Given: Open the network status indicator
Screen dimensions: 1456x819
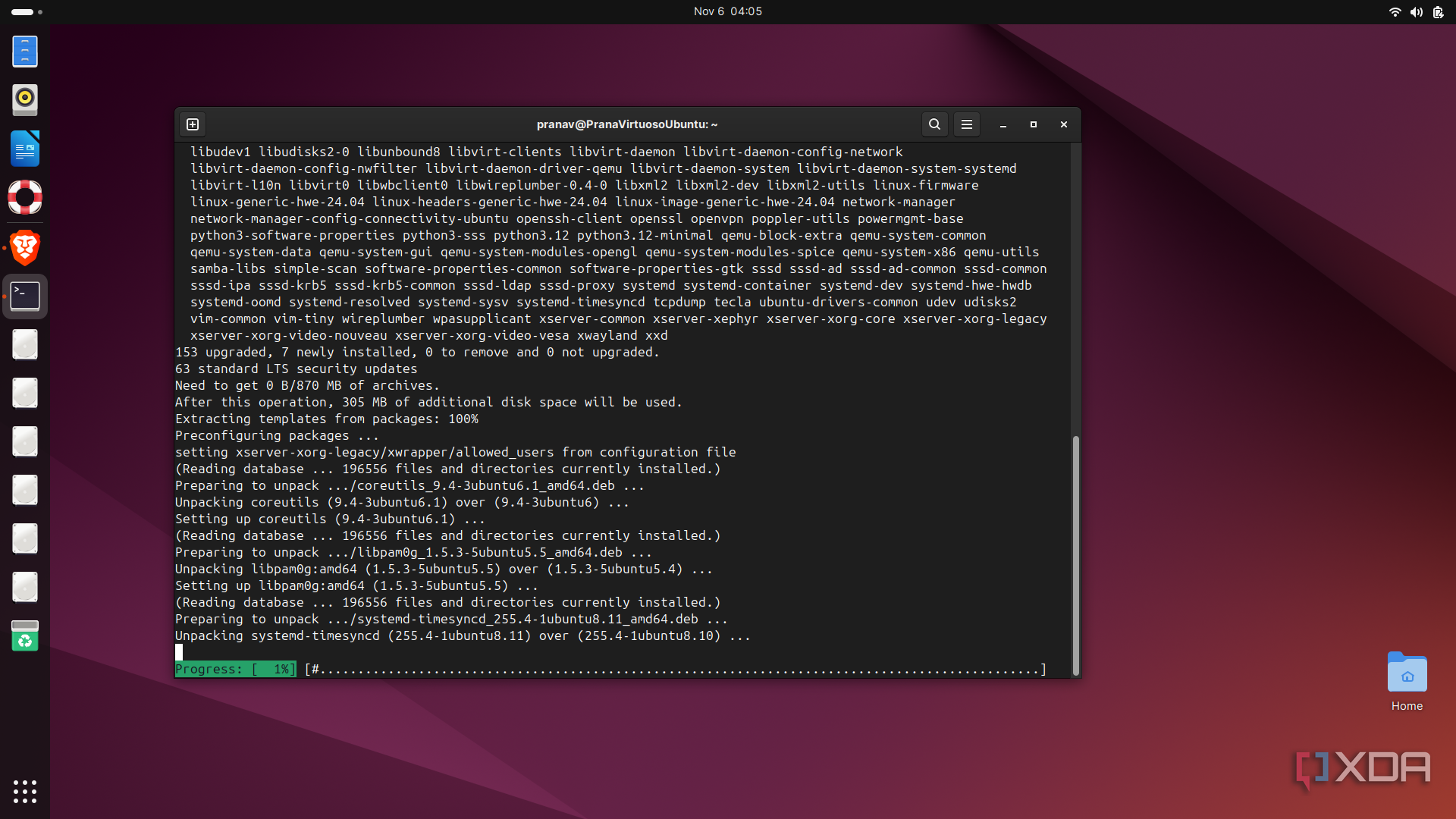Looking at the screenshot, I should point(1394,11).
